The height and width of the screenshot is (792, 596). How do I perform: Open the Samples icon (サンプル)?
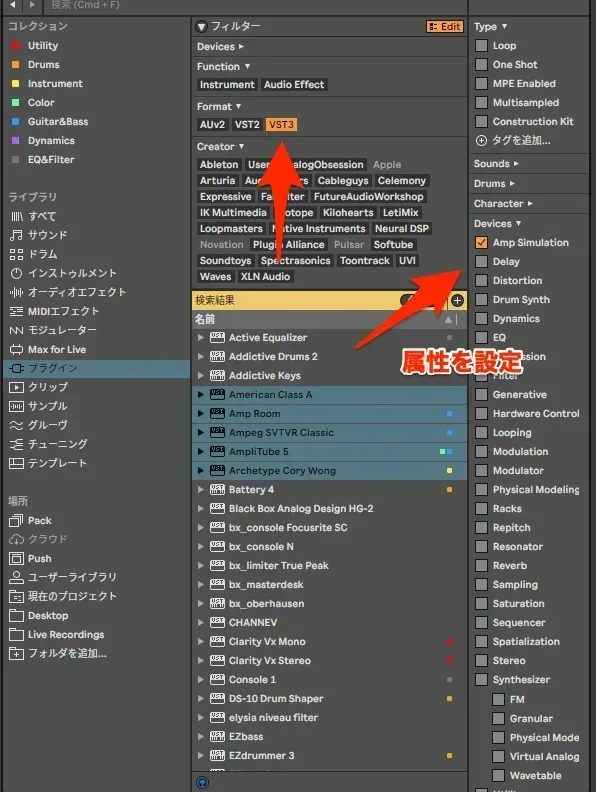(x=16, y=406)
